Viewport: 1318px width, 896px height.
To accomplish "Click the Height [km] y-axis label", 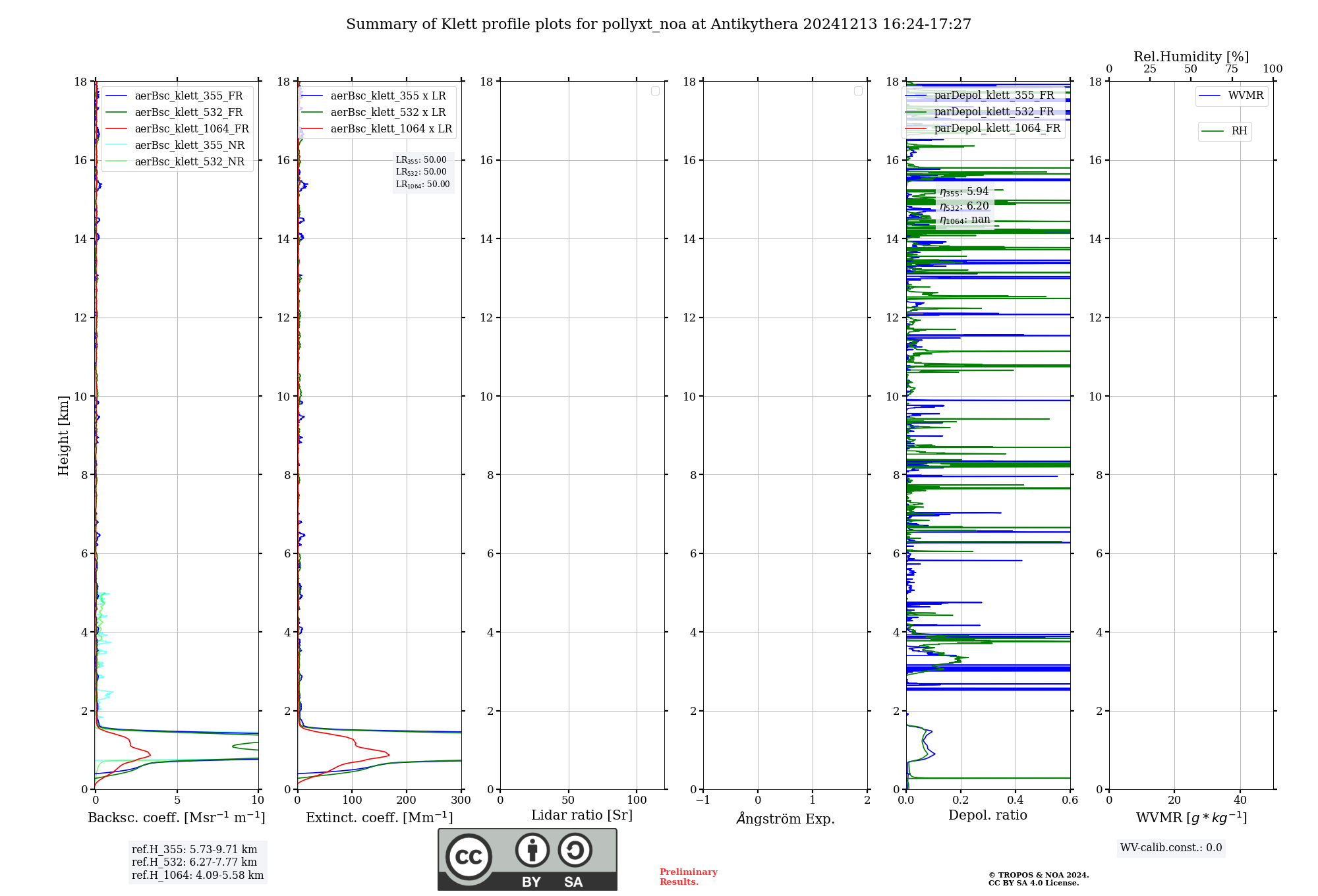I will 63,435.
